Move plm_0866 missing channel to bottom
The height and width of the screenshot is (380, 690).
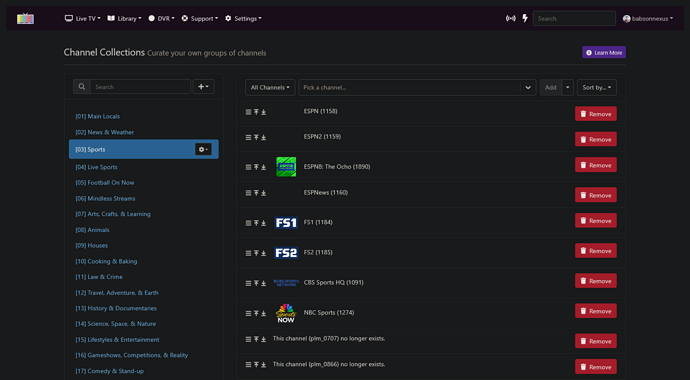click(264, 365)
